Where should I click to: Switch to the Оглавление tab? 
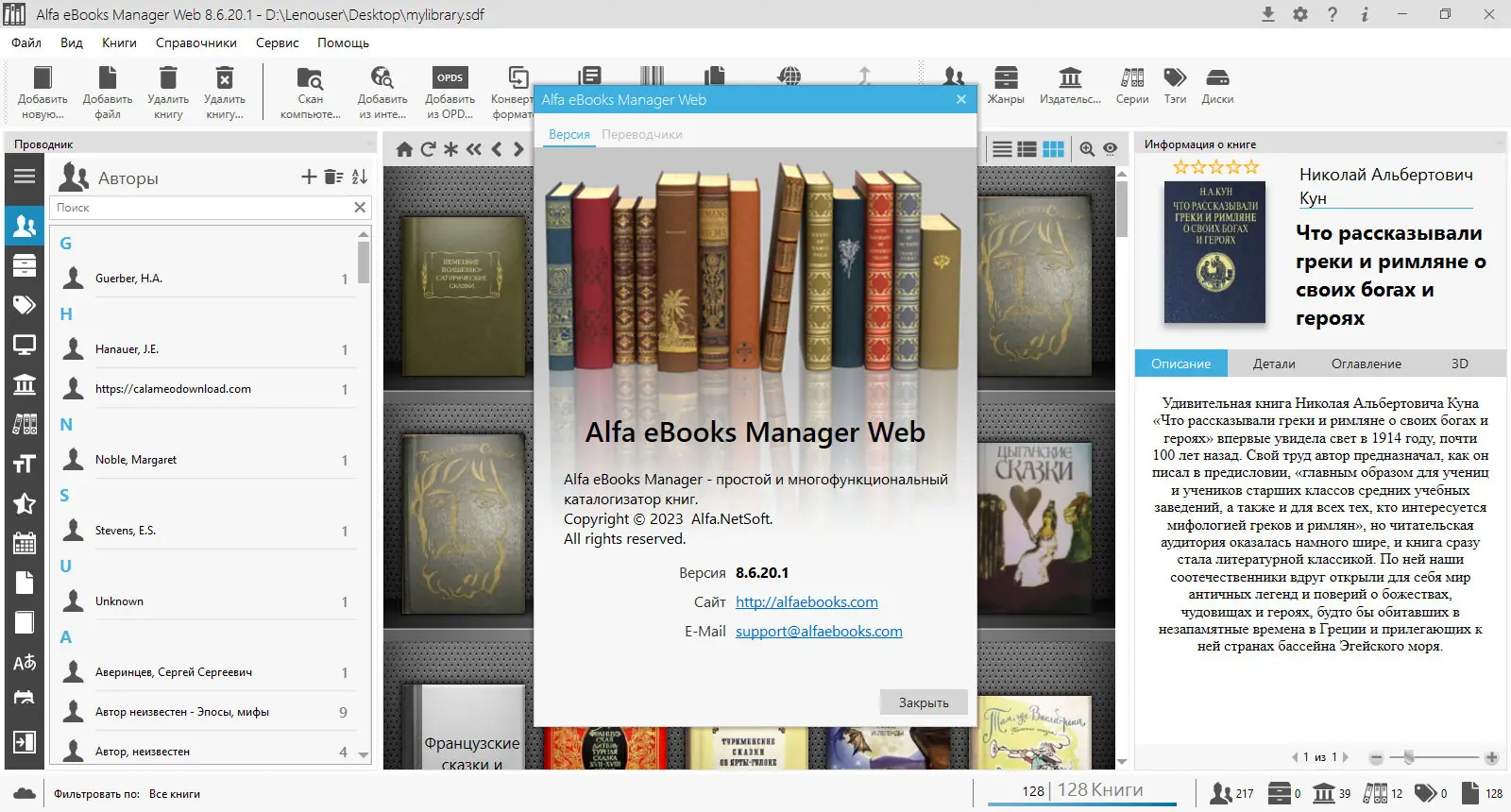(1367, 364)
